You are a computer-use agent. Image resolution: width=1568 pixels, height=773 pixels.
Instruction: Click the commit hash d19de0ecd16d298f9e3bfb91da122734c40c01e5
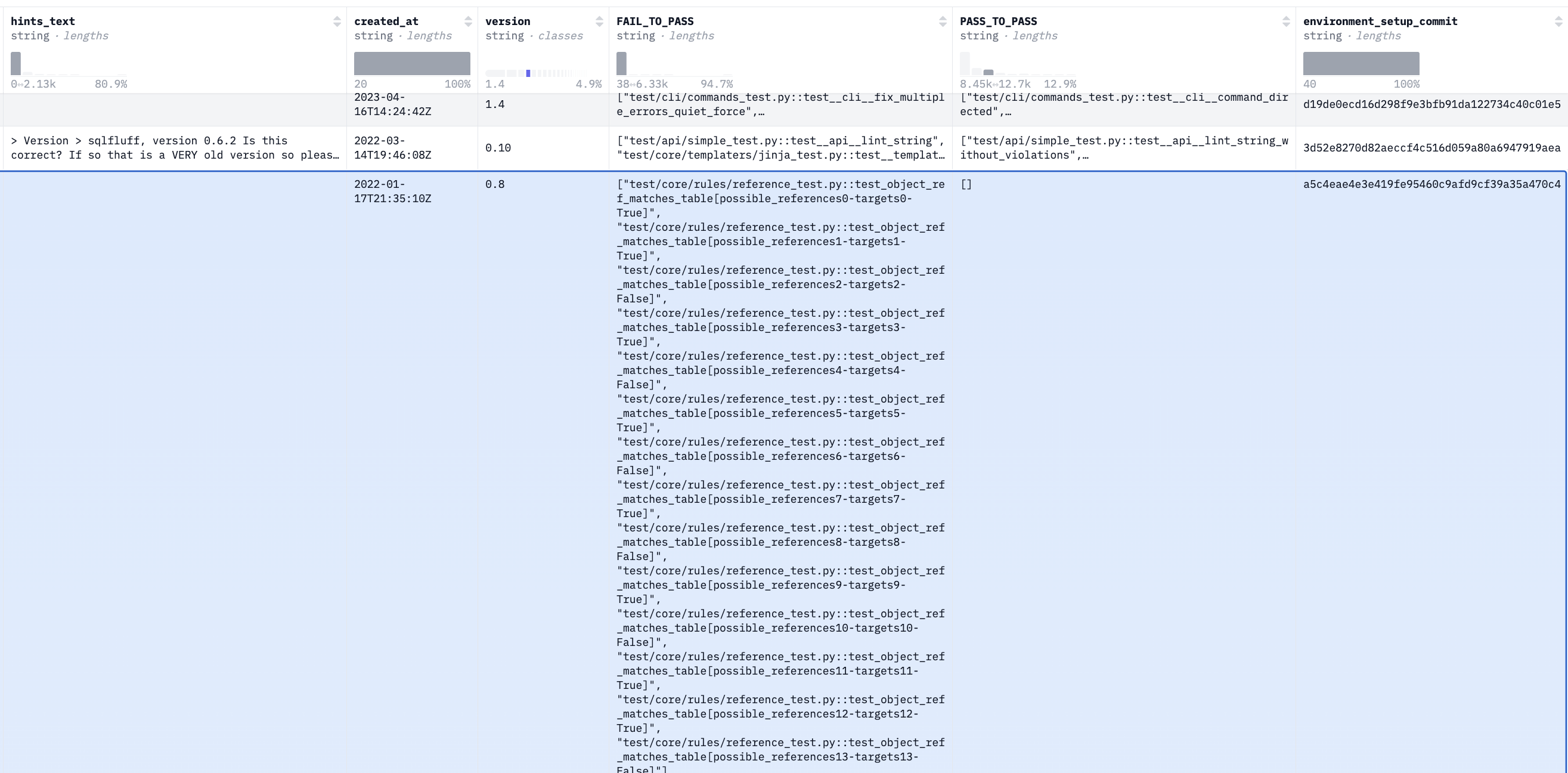click(x=1431, y=104)
